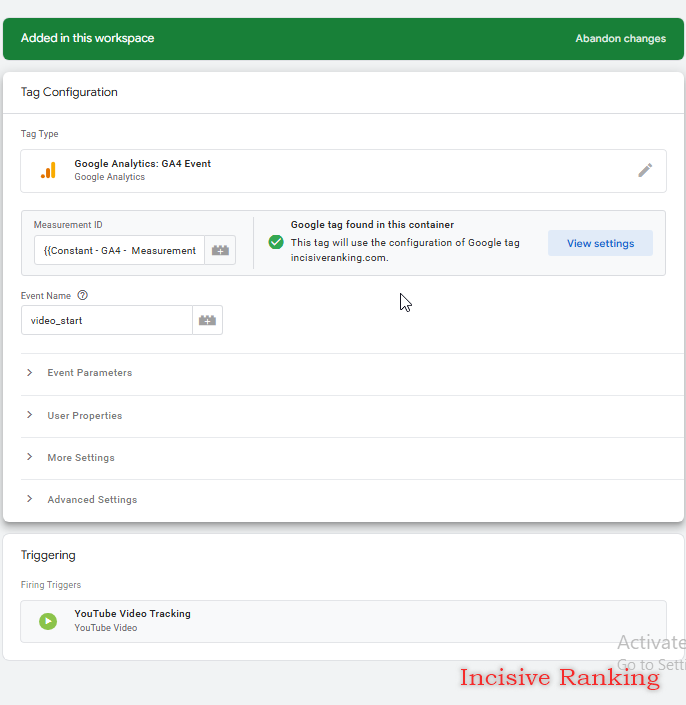Image resolution: width=686 pixels, height=705 pixels.
Task: Click the Event Name help question icon
Action: click(x=83, y=295)
